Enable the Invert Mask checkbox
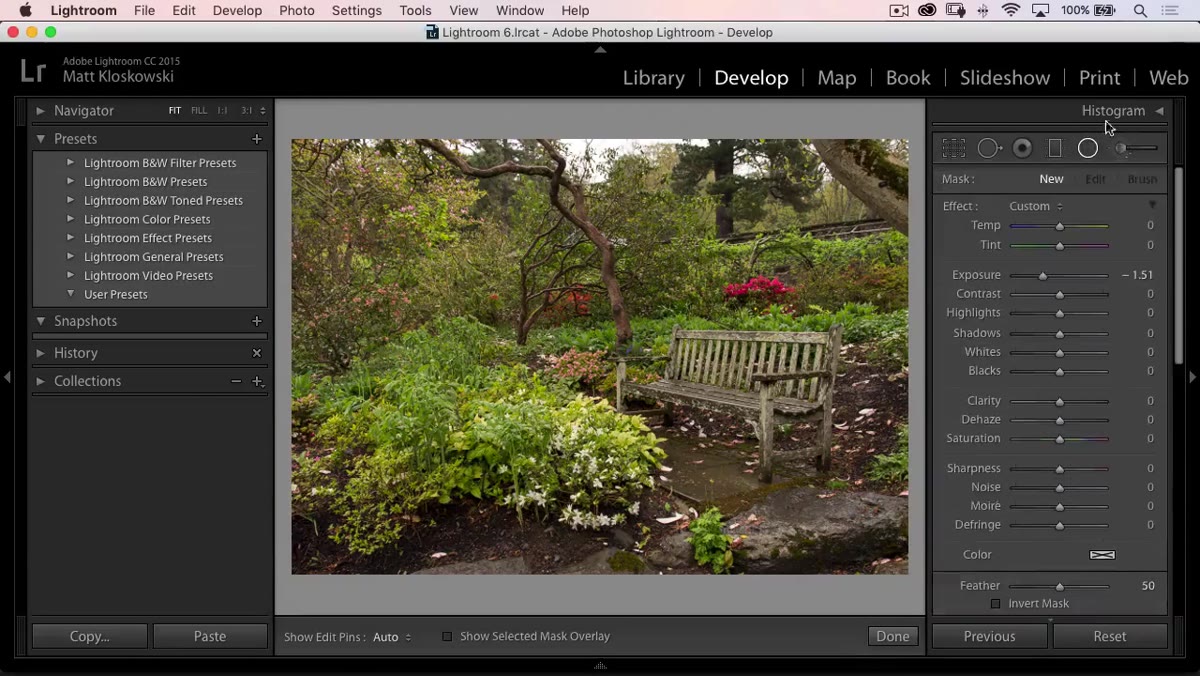The height and width of the screenshot is (676, 1200). coord(995,604)
